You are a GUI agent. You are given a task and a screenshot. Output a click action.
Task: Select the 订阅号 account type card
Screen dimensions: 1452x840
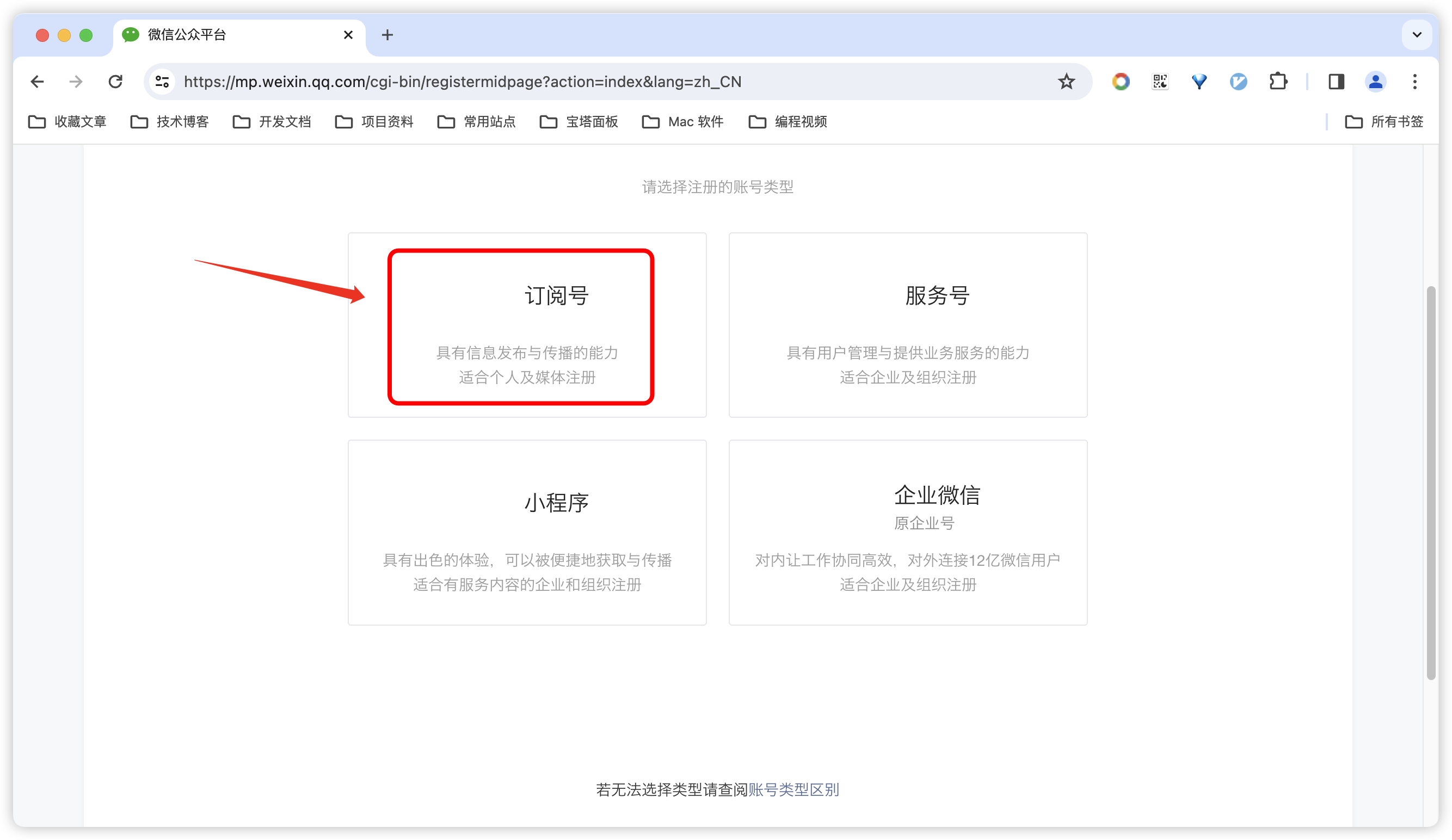[x=527, y=325]
